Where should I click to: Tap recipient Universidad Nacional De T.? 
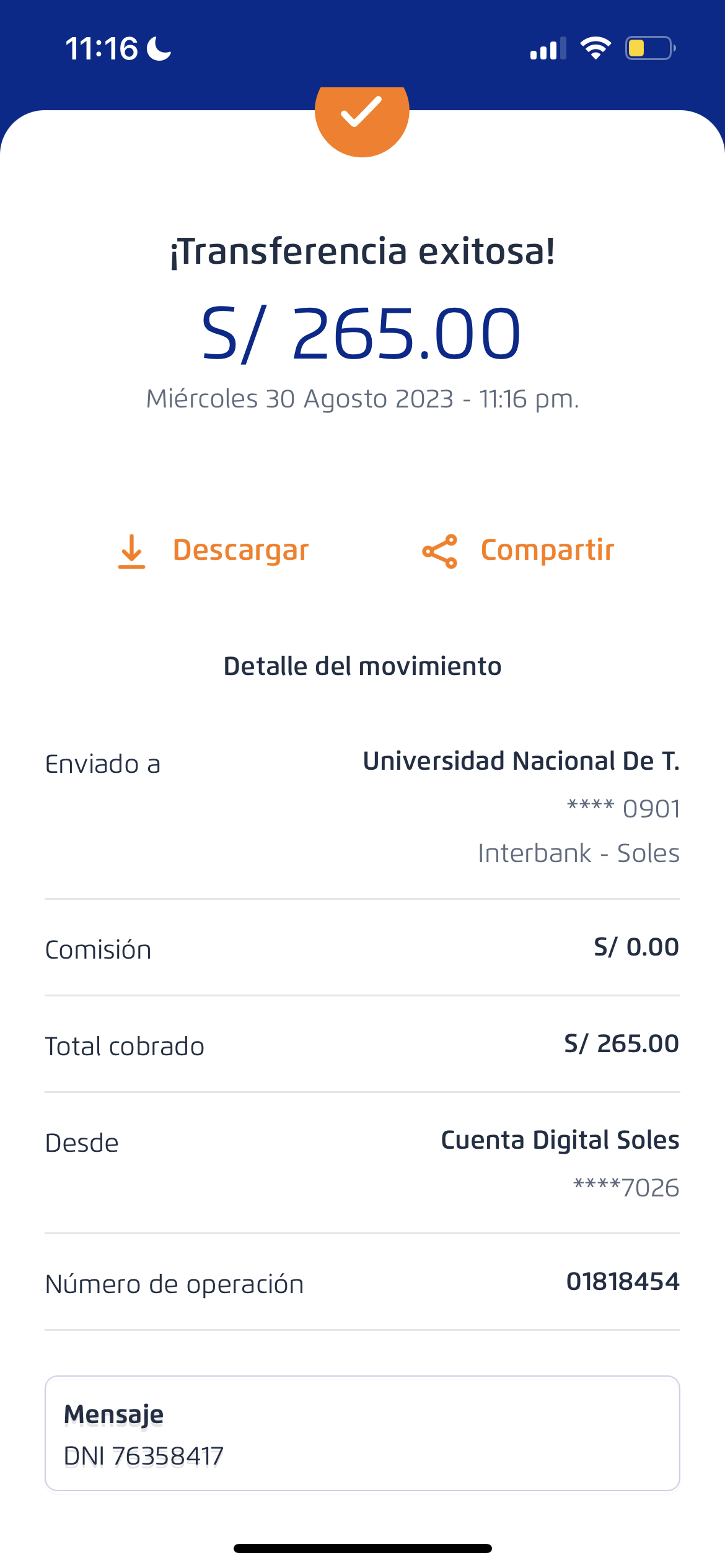tap(521, 761)
